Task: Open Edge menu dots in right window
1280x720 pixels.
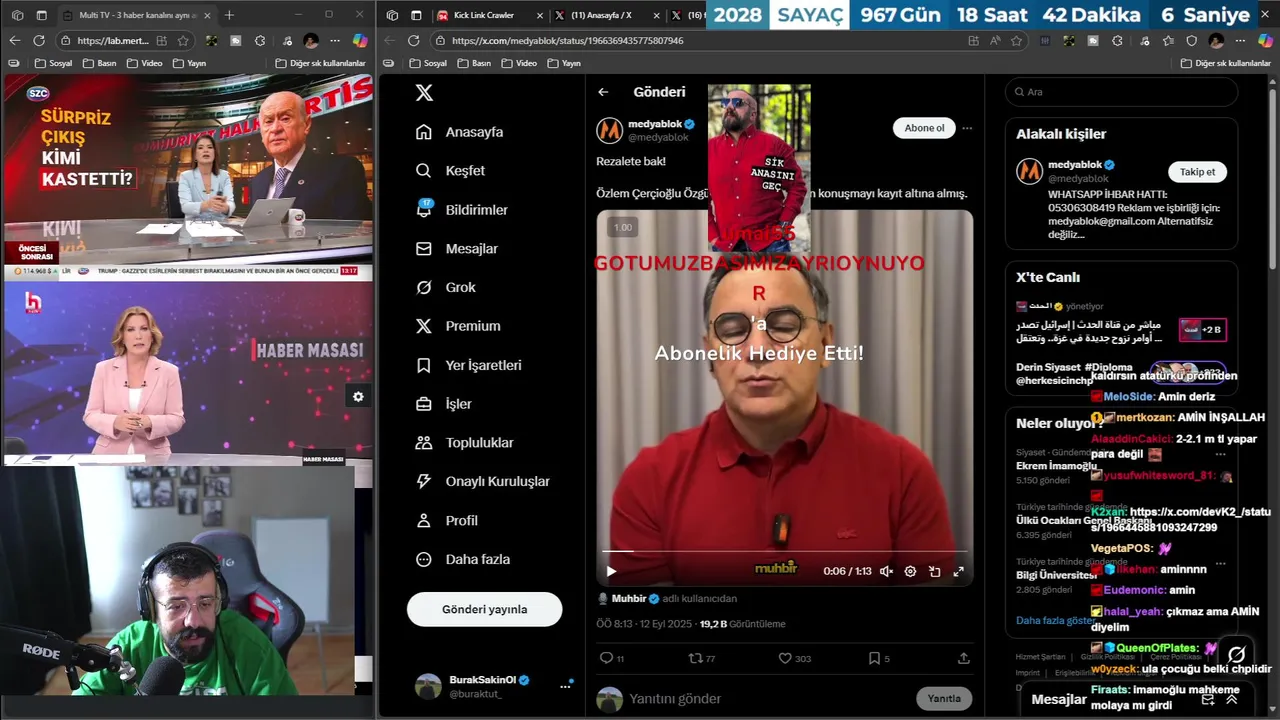Action: [1240, 41]
